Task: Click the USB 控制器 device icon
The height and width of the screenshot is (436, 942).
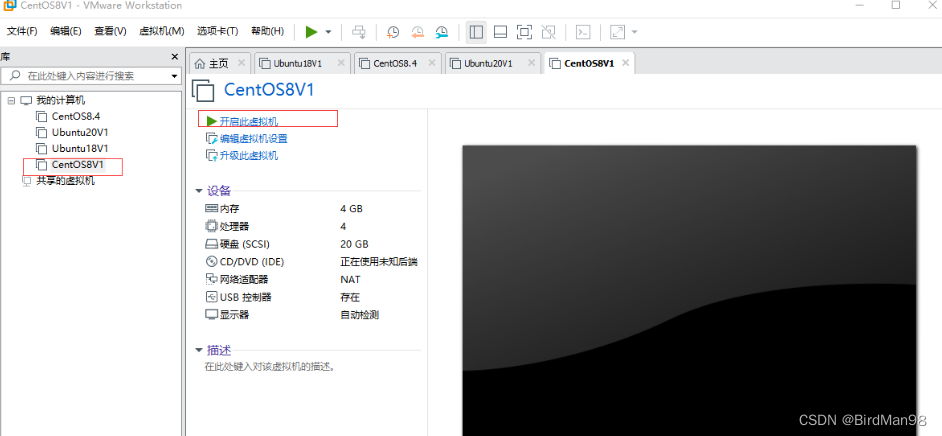Action: 211,297
